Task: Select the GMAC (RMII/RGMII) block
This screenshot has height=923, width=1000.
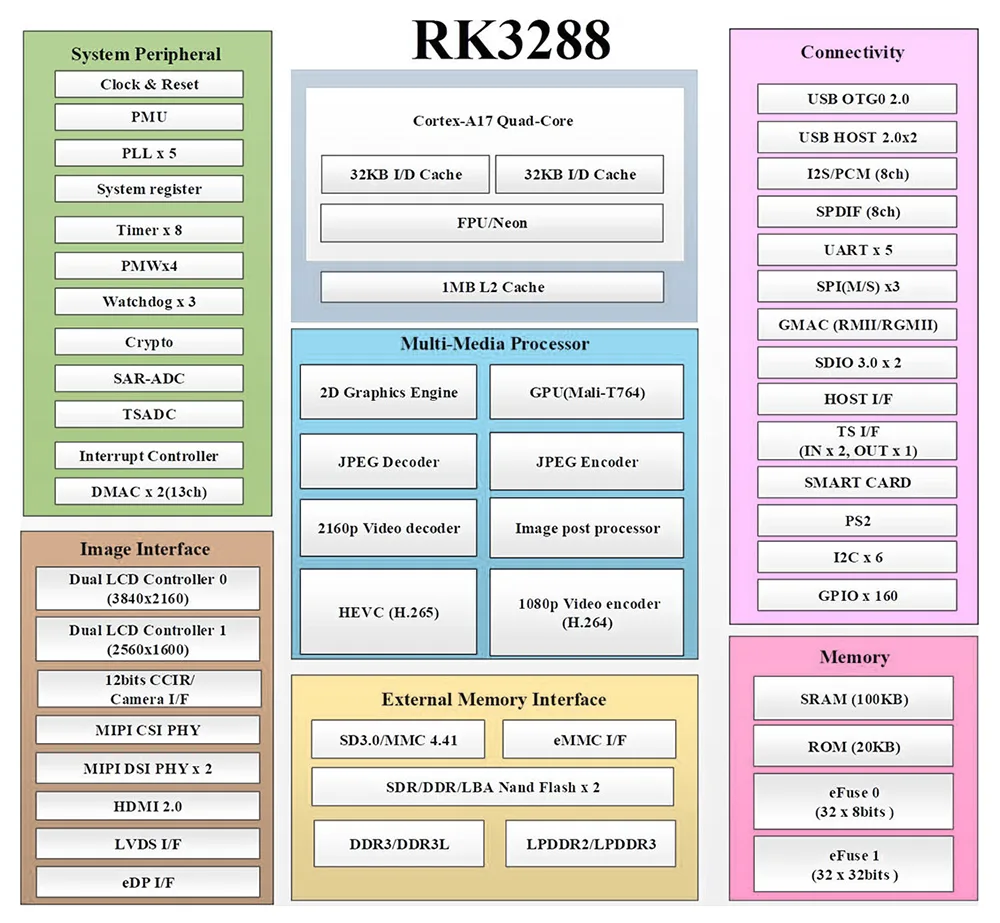Action: (x=857, y=325)
